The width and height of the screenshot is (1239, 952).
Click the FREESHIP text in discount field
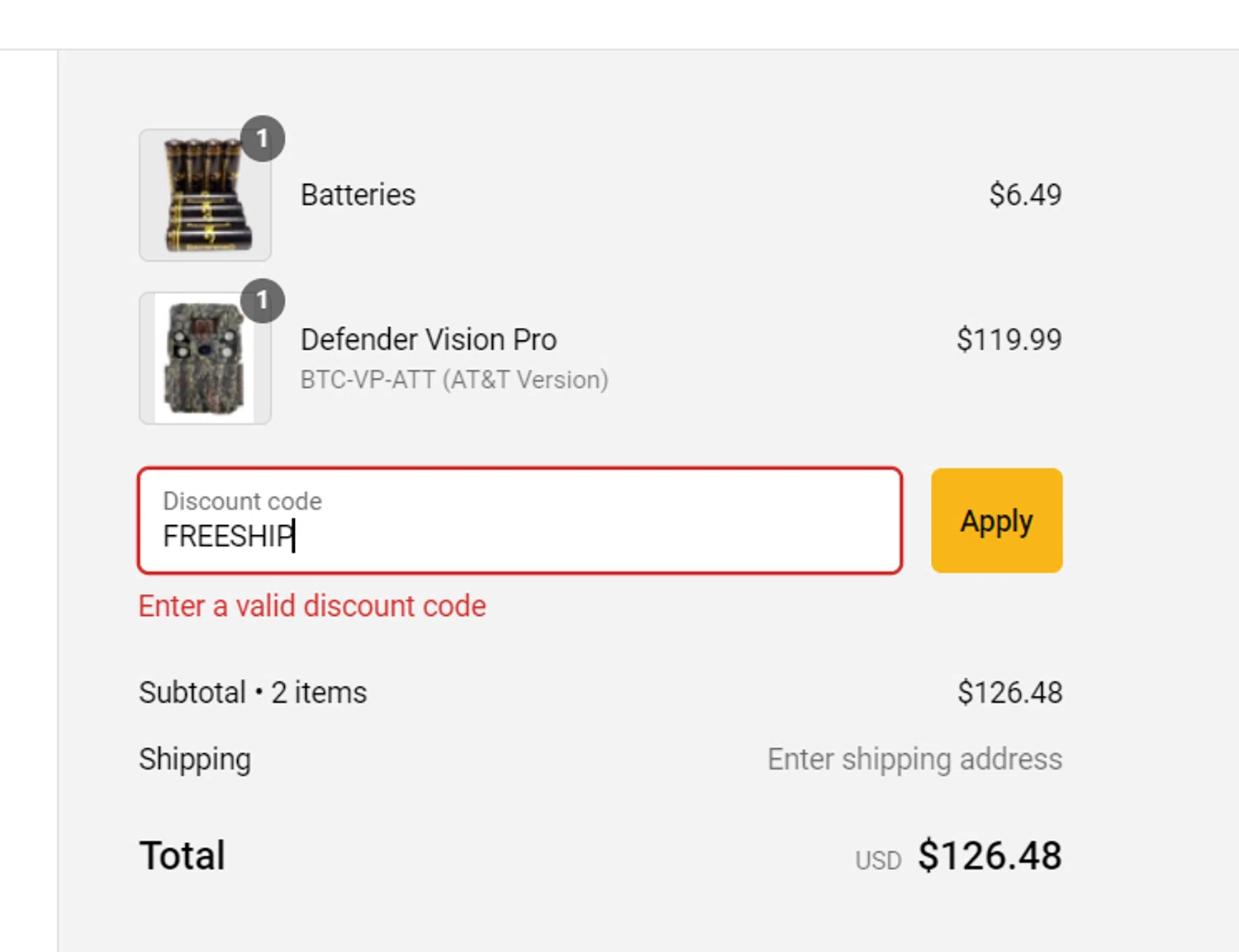[x=227, y=537]
